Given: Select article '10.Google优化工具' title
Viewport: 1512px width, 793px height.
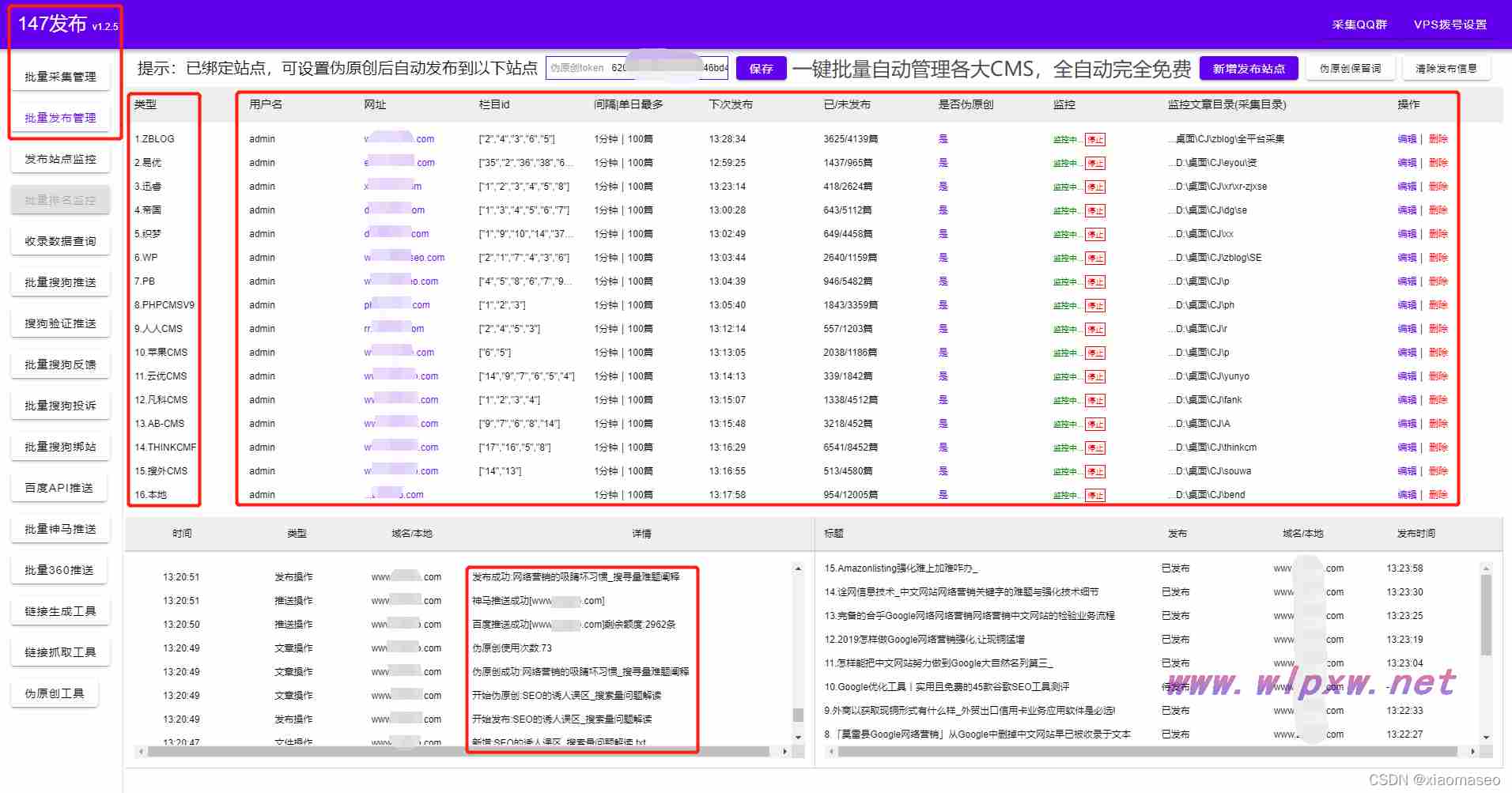Looking at the screenshot, I should [947, 687].
